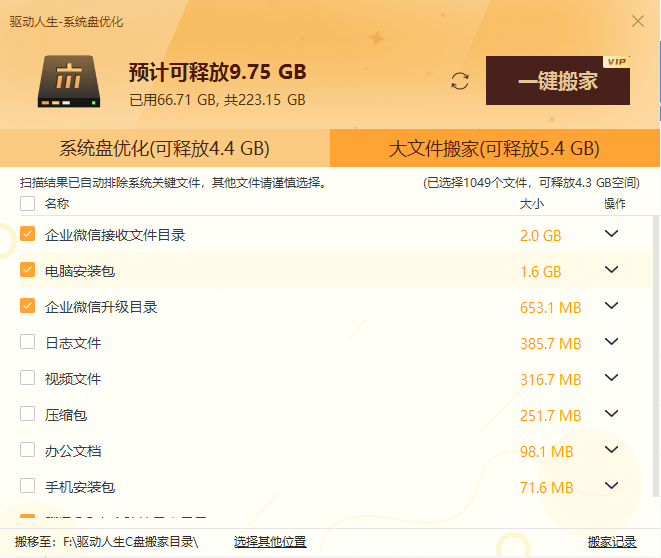Screen dimensions: 661x558
Task: Click the 办公文档 row label
Action: [x=73, y=451]
